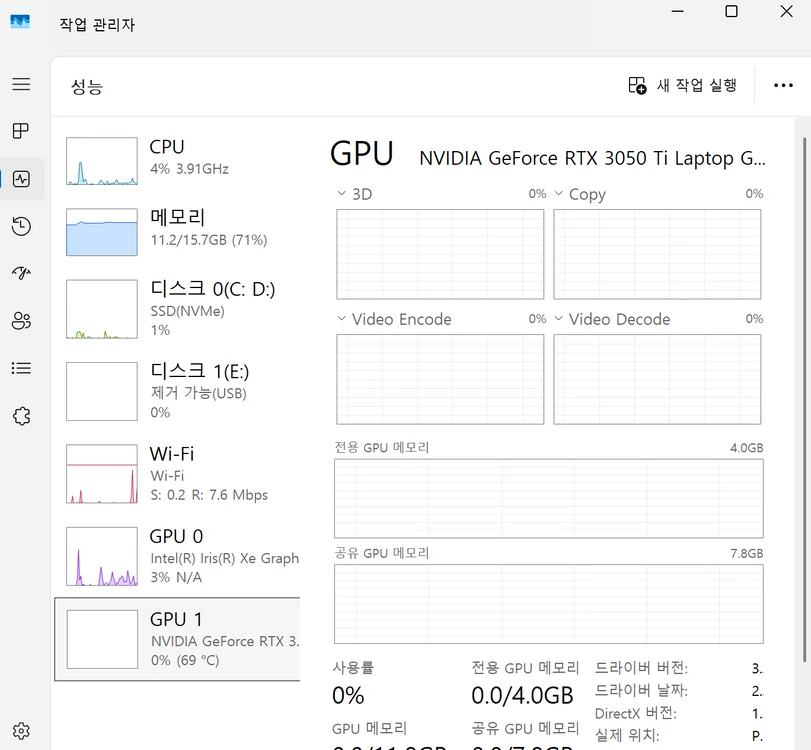This screenshot has height=750, width=811.
Task: Go to the Processes page icon
Action: [x=21, y=131]
